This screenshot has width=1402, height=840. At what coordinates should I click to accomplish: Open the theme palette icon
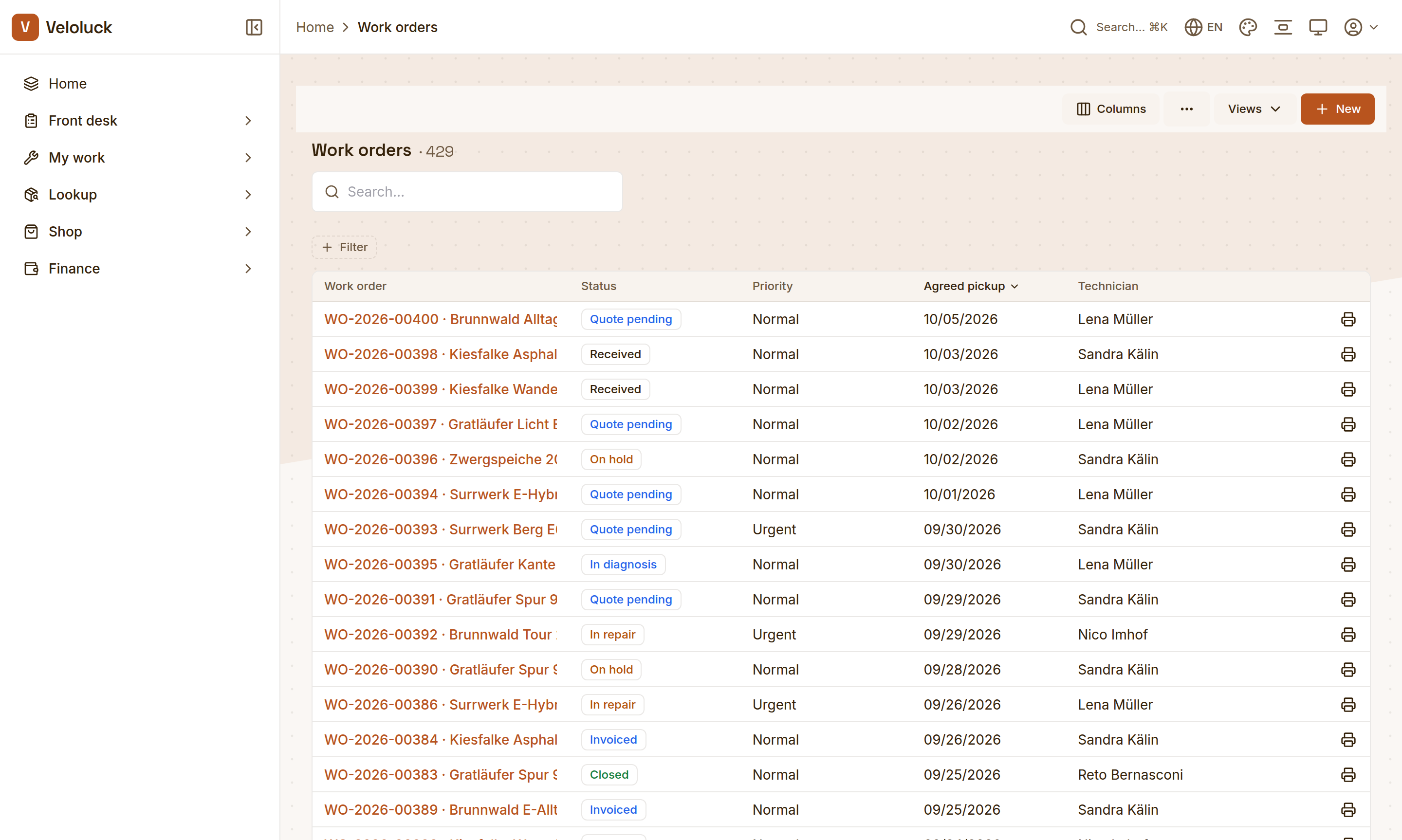coord(1248,27)
